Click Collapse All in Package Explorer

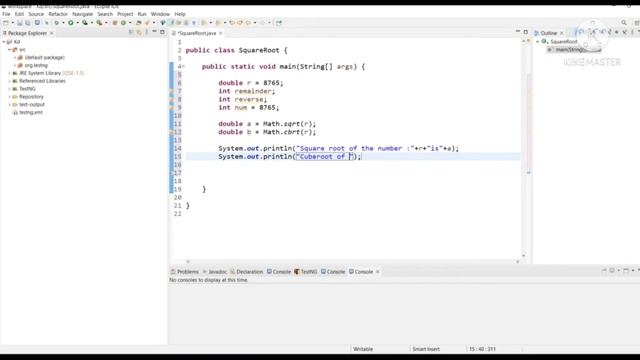tap(131, 32)
